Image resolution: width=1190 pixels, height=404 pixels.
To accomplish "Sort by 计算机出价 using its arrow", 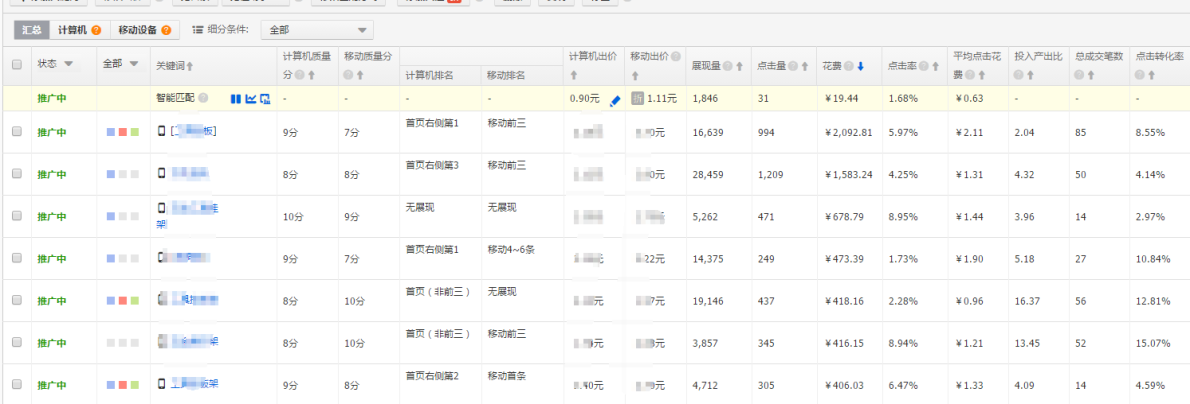I will pyautogui.click(x=574, y=75).
